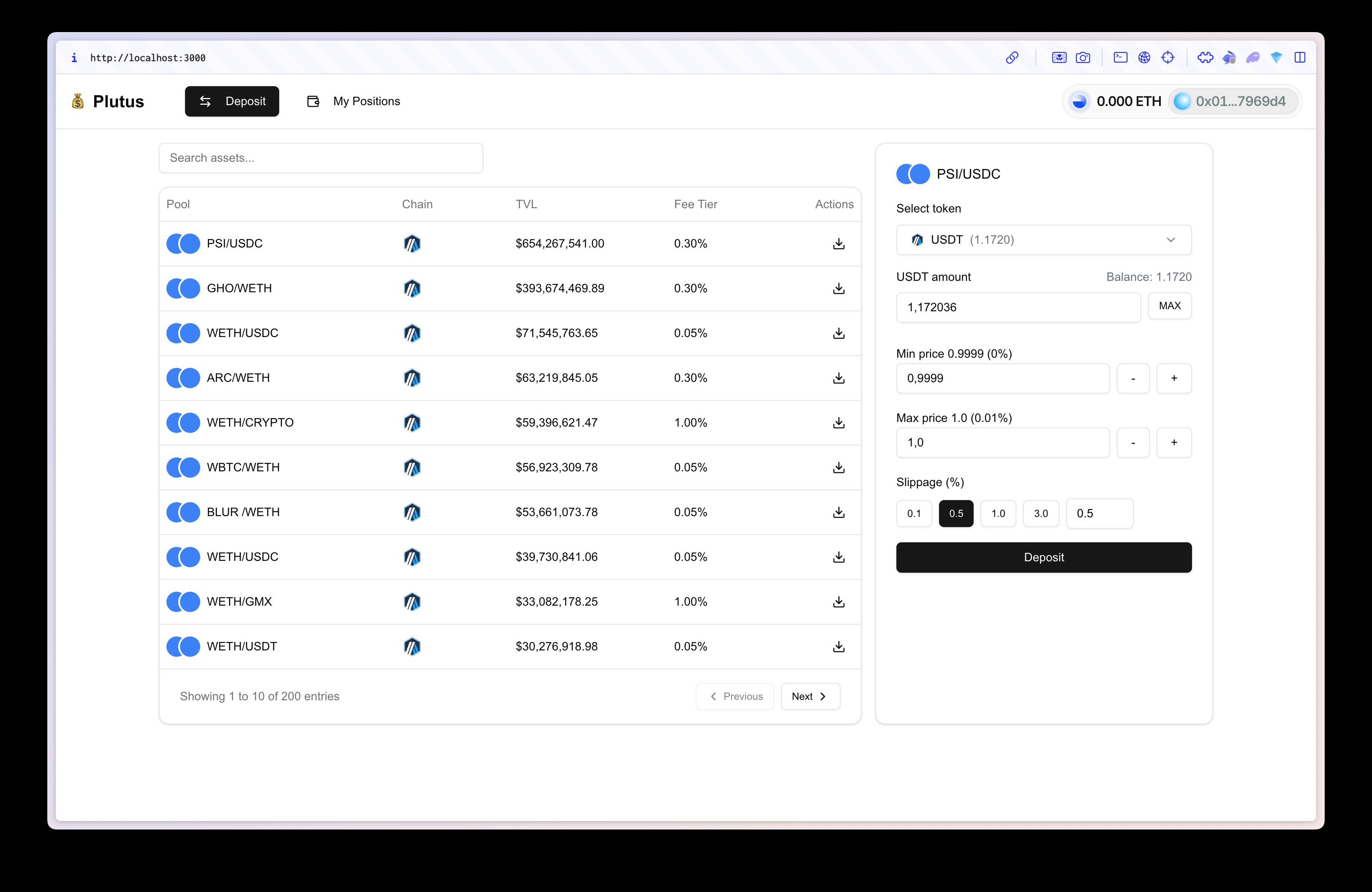Image resolution: width=1372 pixels, height=892 pixels.
Task: Click the deposit icon for WETH/CRYPTO row
Action: (839, 423)
